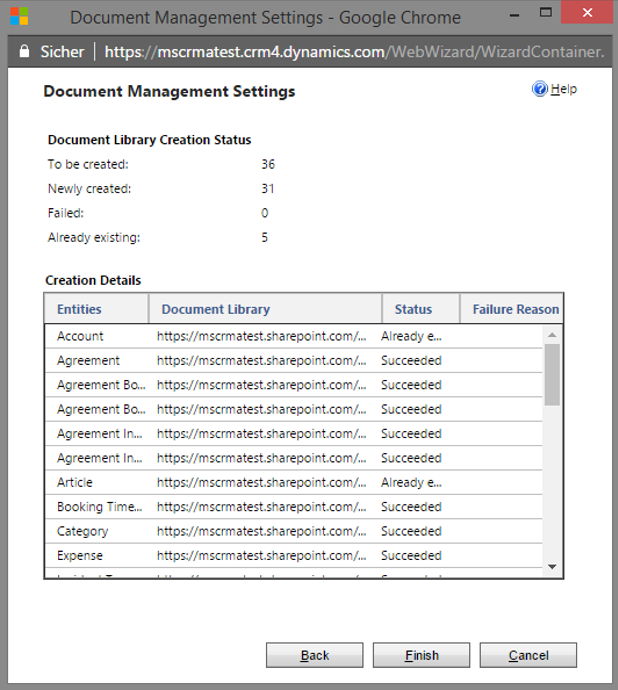Sort by the Failure Reason column header
This screenshot has width=618, height=690.
pos(512,309)
